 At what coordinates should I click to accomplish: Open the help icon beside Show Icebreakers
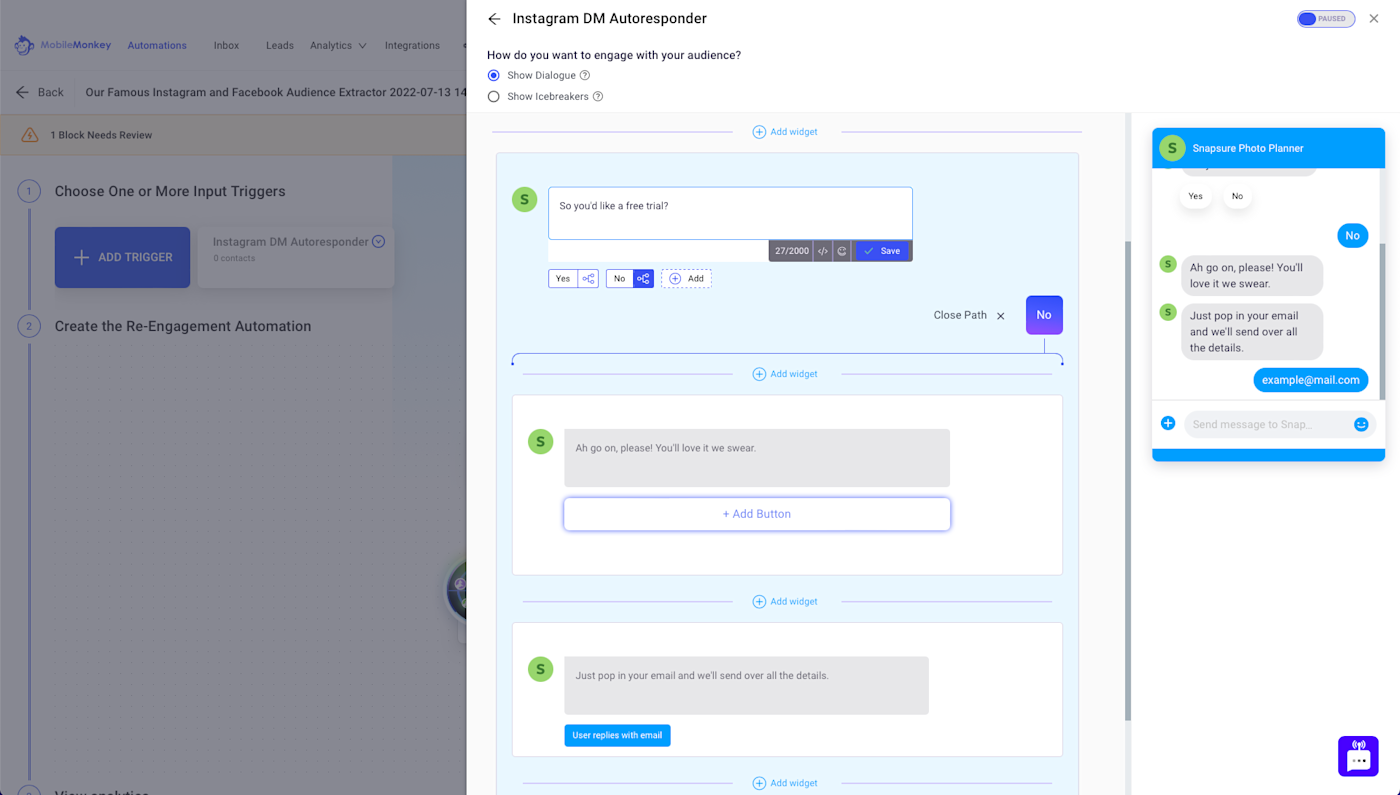pyautogui.click(x=598, y=97)
